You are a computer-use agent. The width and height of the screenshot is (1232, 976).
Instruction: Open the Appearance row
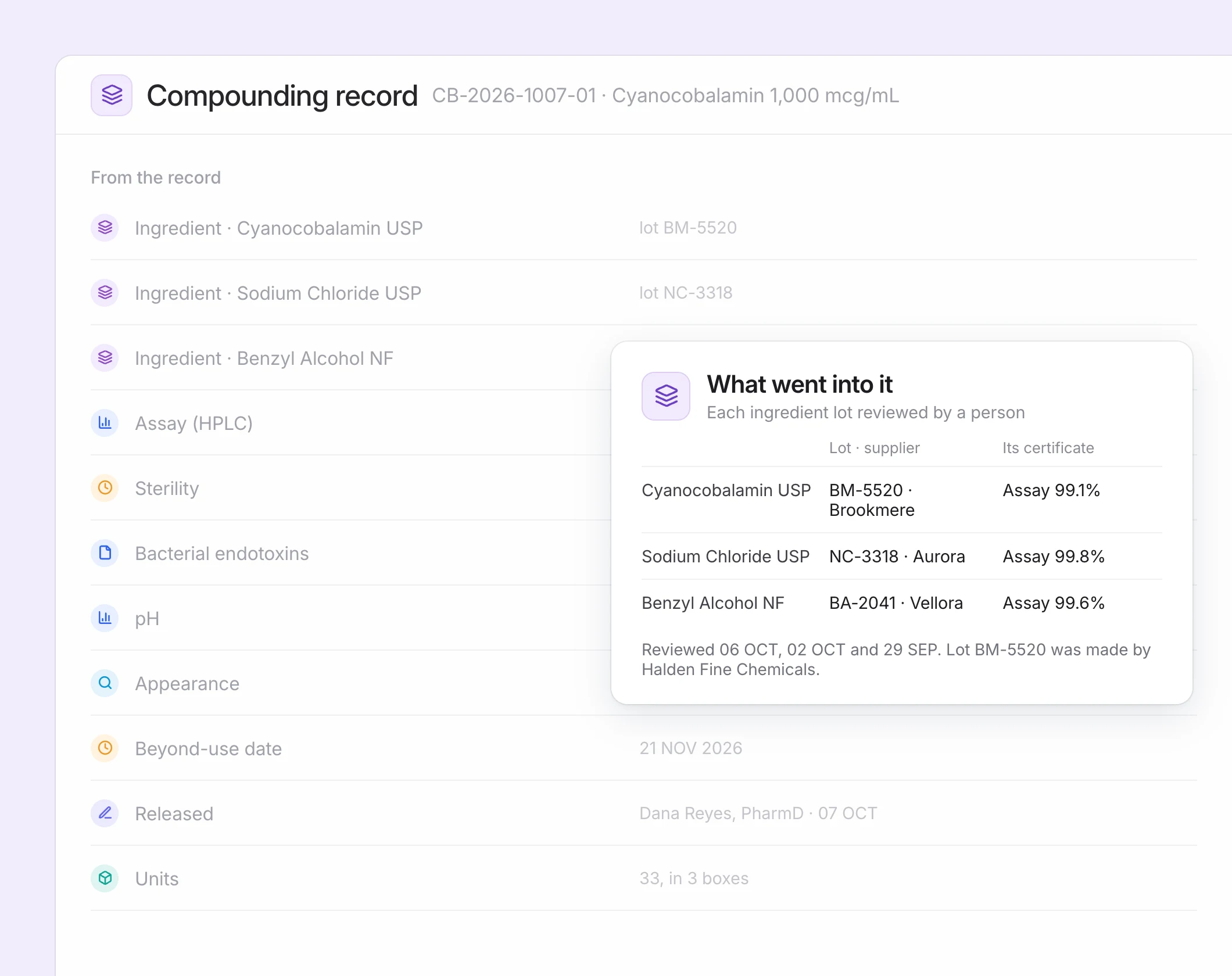pos(187,684)
